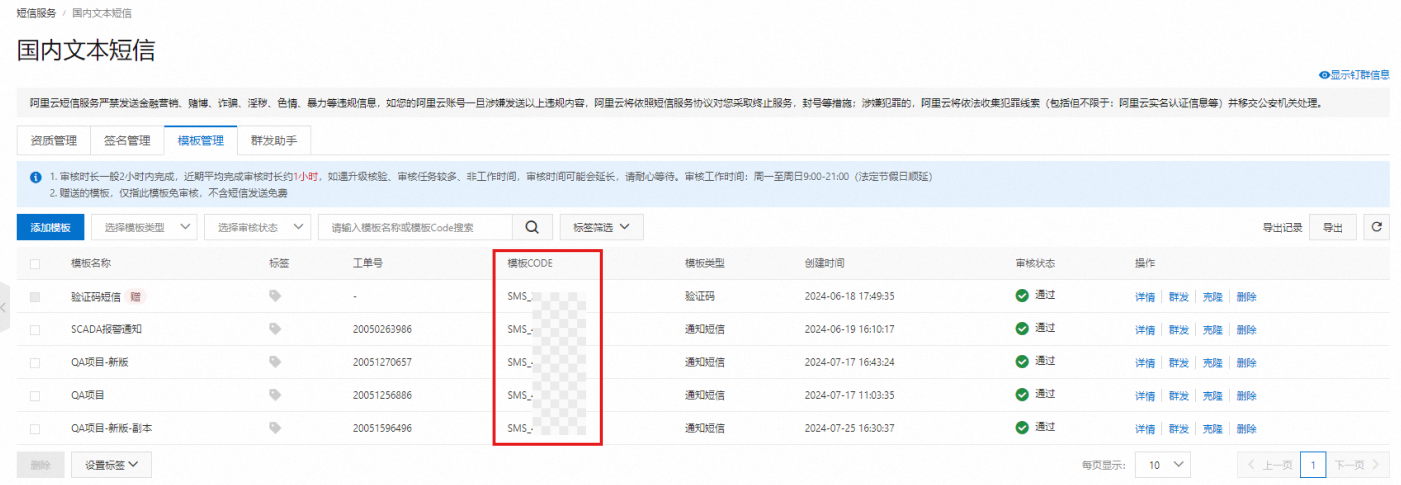Open 详情 link for SCADA报警通知

click(x=1144, y=329)
